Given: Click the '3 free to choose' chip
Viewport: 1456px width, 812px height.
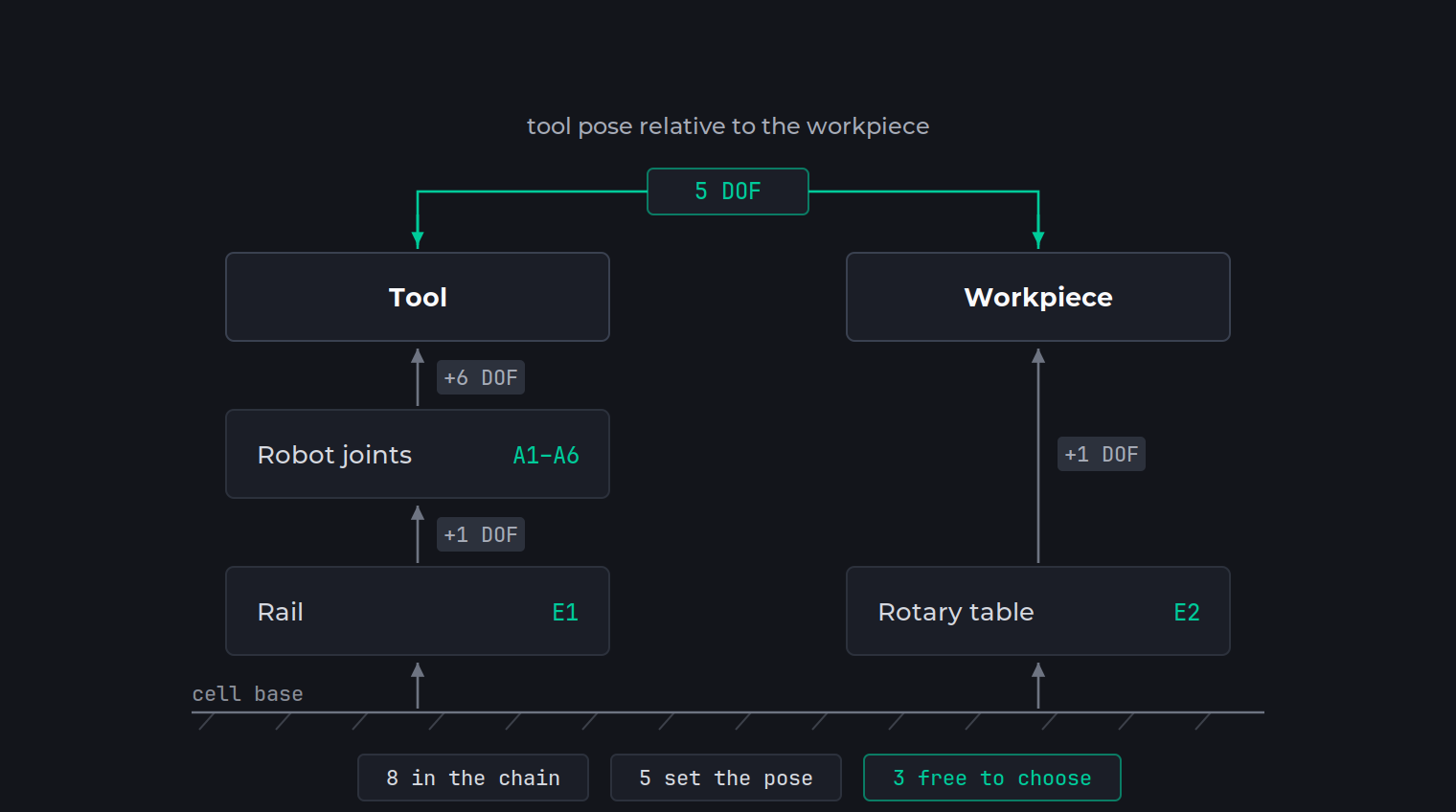Looking at the screenshot, I should [x=992, y=778].
